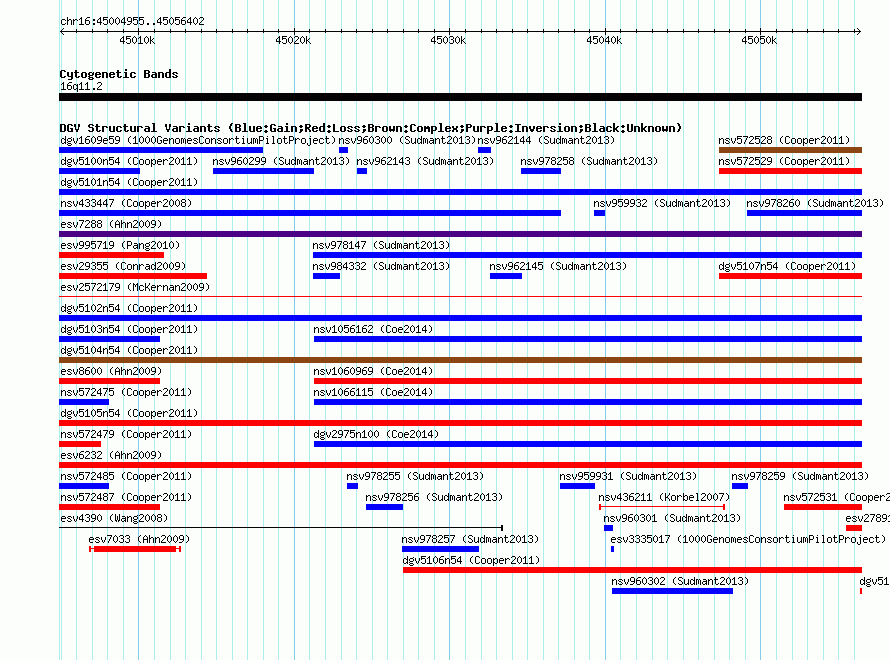Image resolution: width=890 pixels, height=660 pixels.
Task: Open esv8600 (Ahn2009) variant
Action: 111,371
